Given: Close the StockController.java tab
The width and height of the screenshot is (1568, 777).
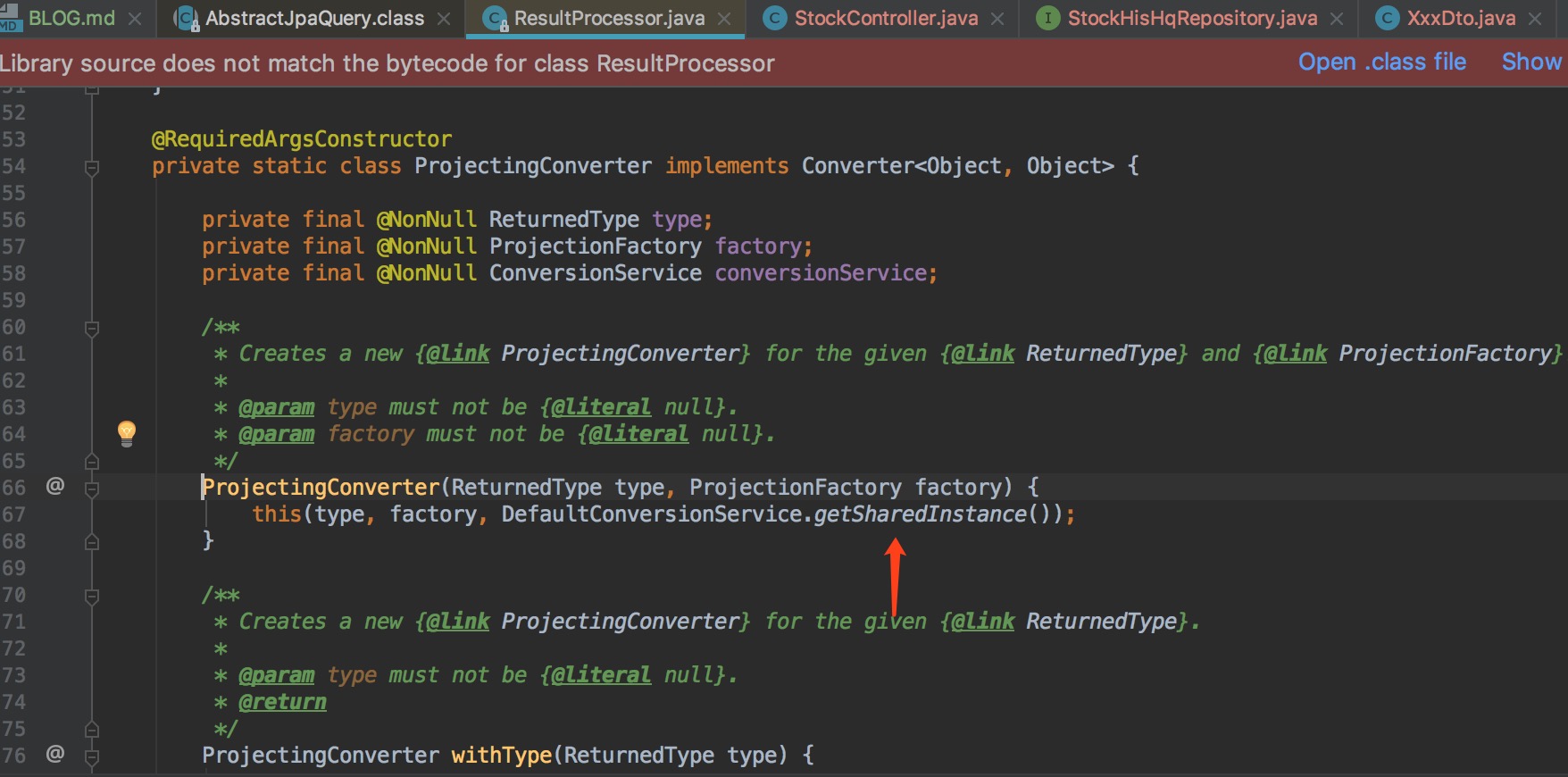Looking at the screenshot, I should pyautogui.click(x=997, y=19).
